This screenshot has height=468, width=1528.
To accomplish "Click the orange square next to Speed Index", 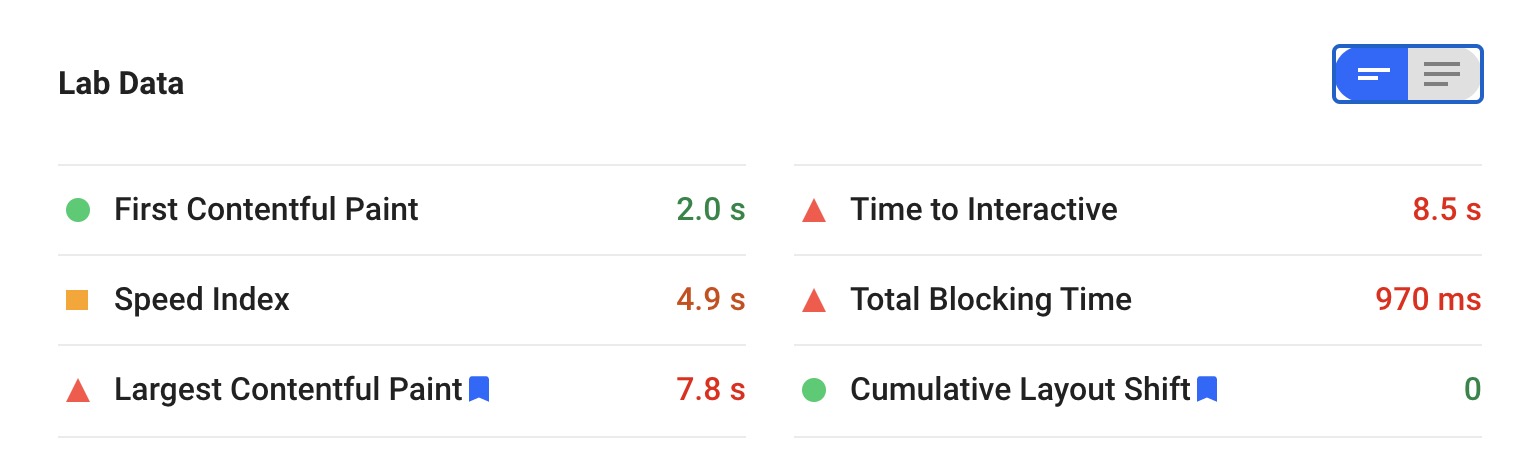I will [78, 300].
